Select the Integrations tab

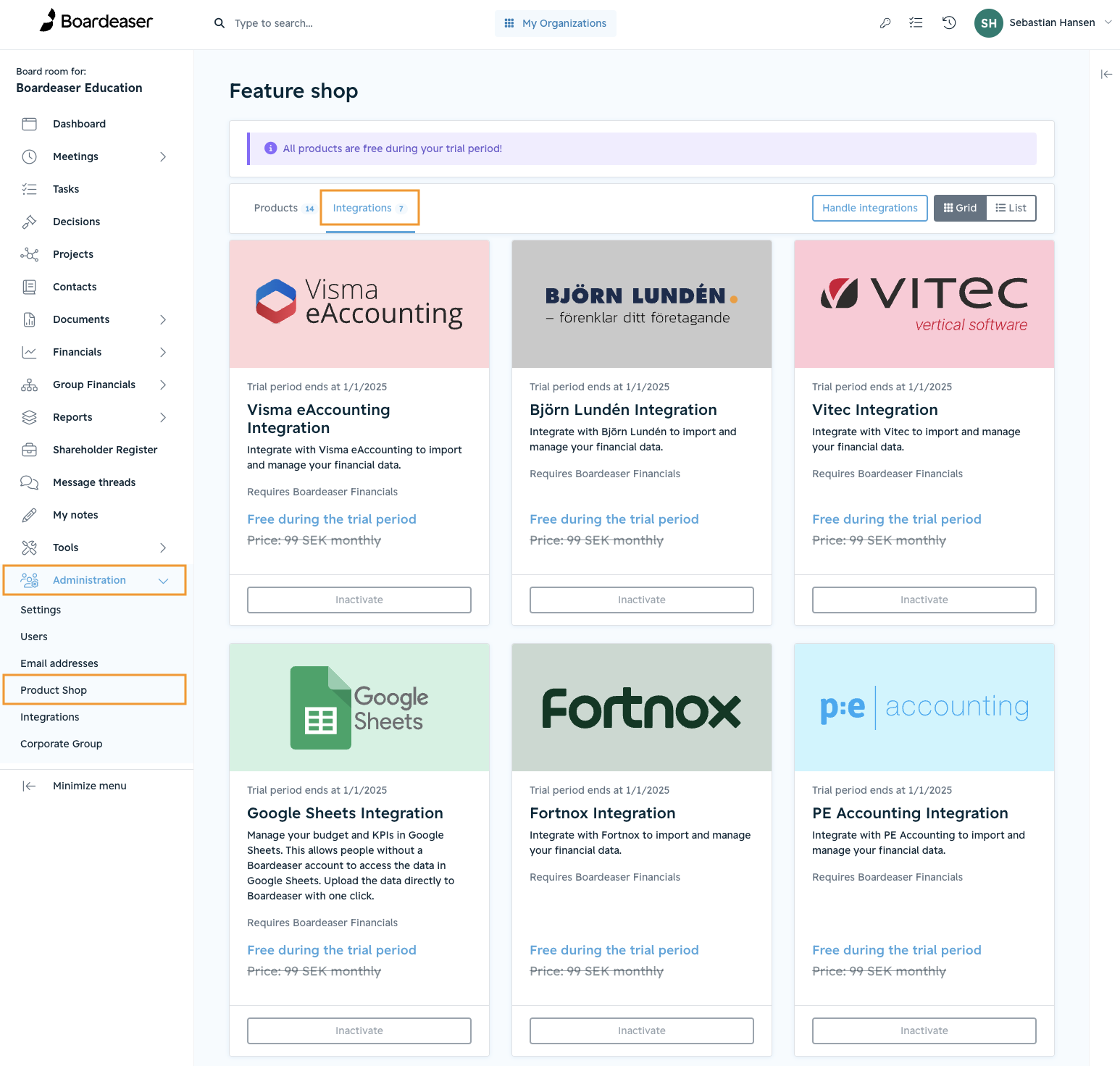tap(369, 208)
